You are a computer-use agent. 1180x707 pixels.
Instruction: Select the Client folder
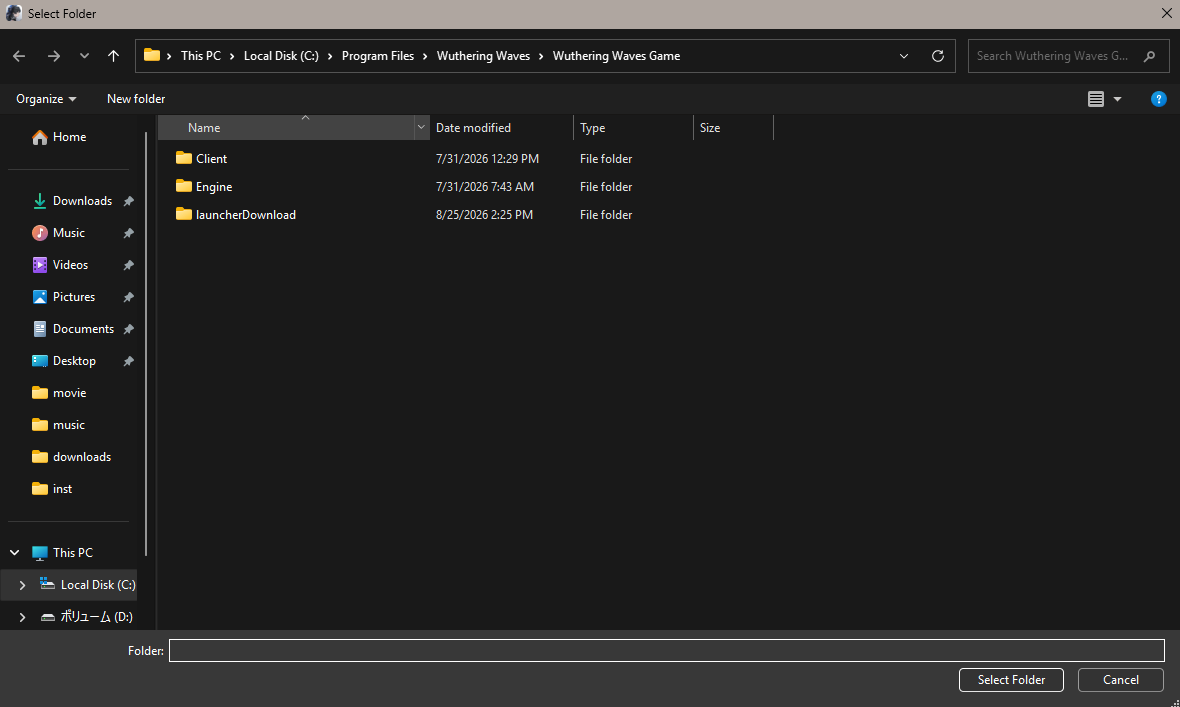(x=201, y=158)
